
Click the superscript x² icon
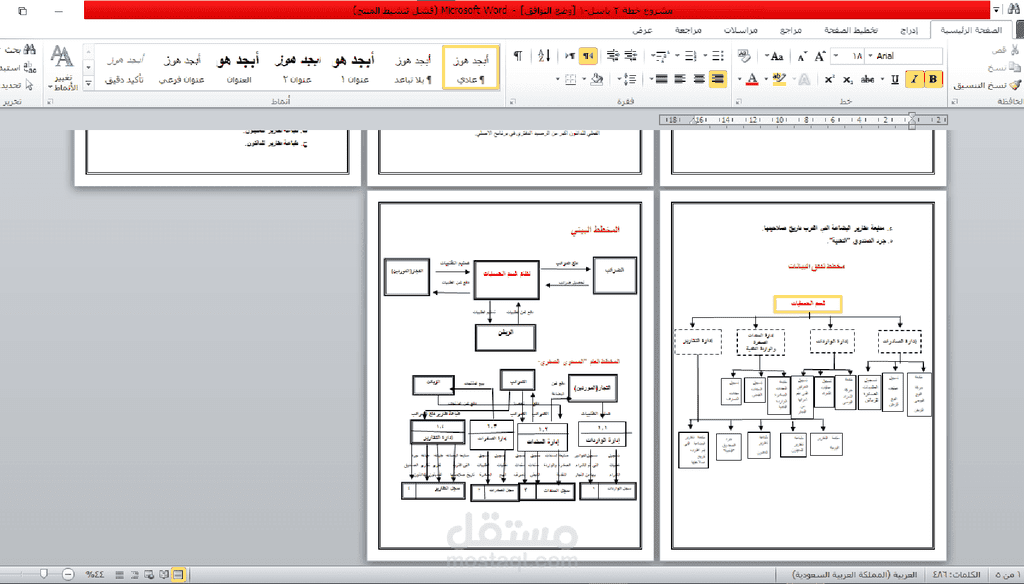click(x=829, y=79)
